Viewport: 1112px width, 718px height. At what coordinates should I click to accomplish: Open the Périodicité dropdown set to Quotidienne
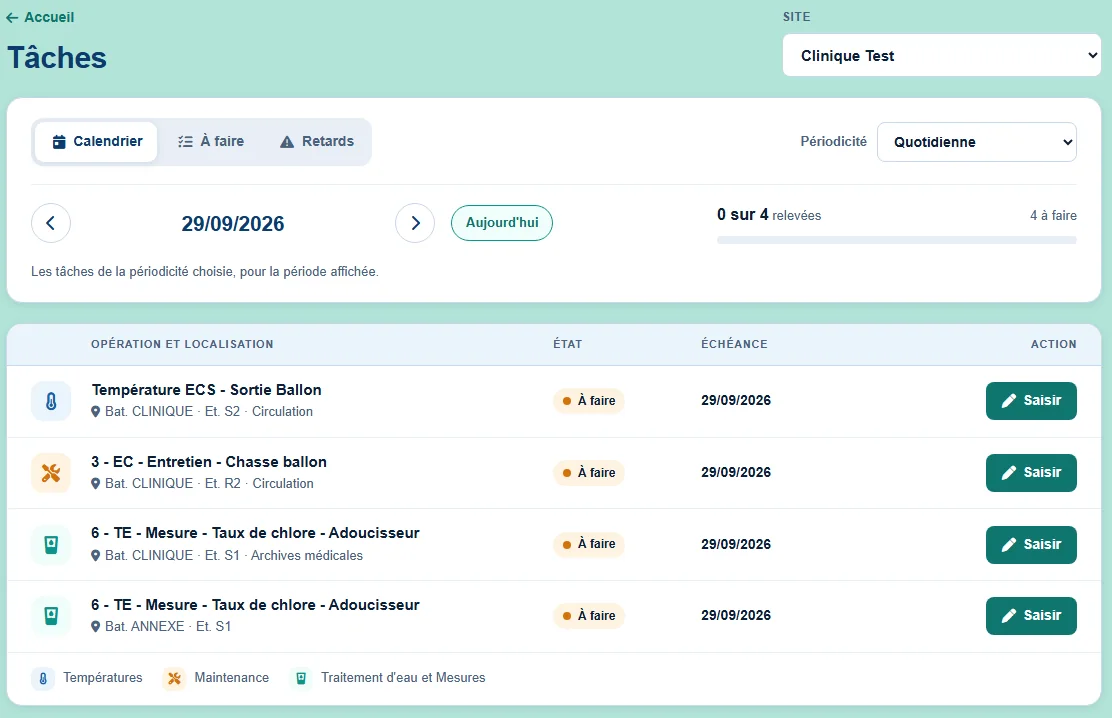point(977,142)
